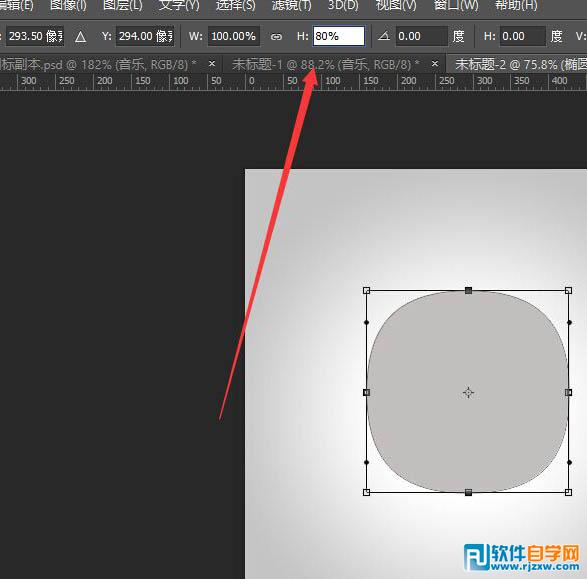
Task: Click the top-left corner transform handle
Action: point(367,290)
